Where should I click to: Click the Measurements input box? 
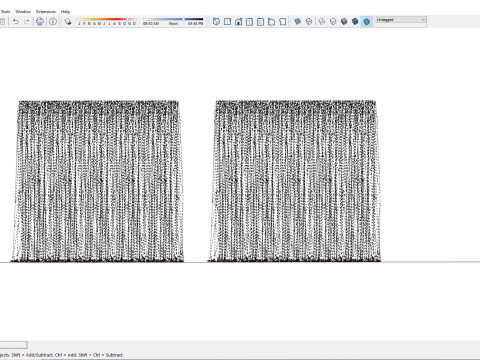coord(13,345)
